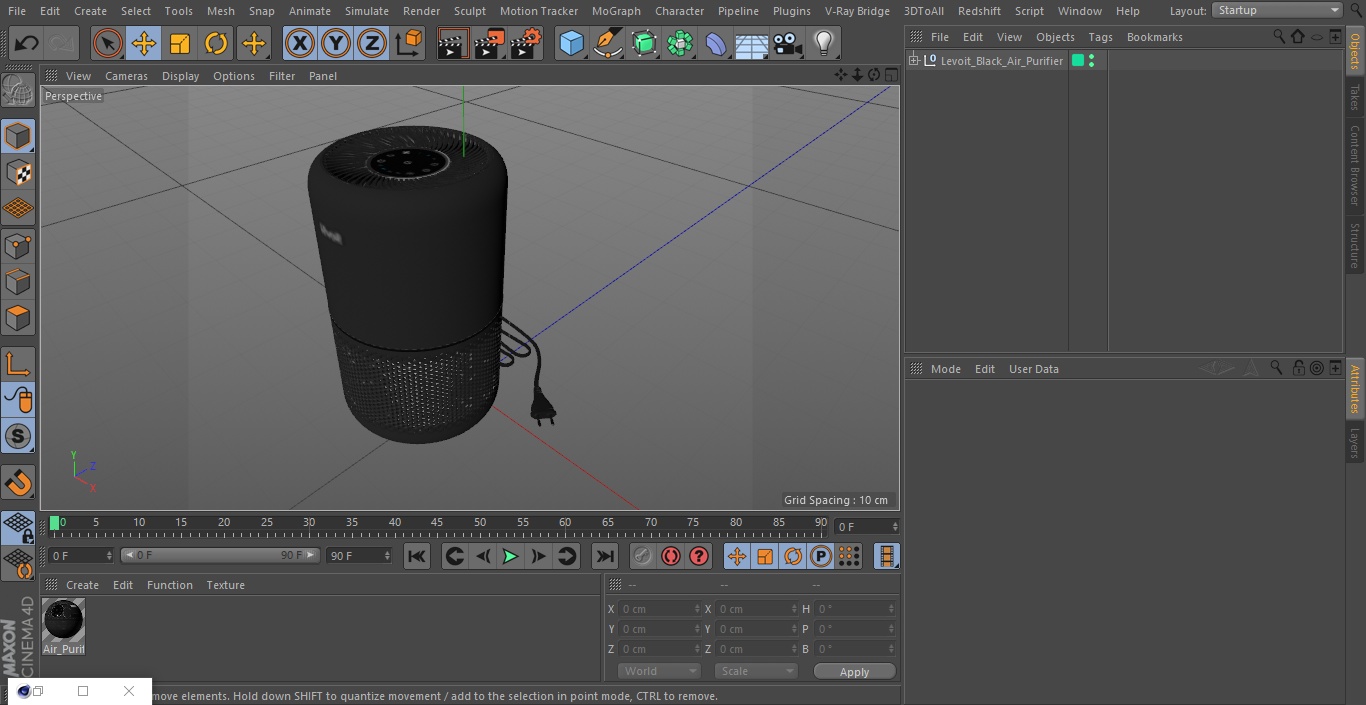Open the Content Browser vertical tab
This screenshot has height=705, width=1366.
[x=1355, y=165]
